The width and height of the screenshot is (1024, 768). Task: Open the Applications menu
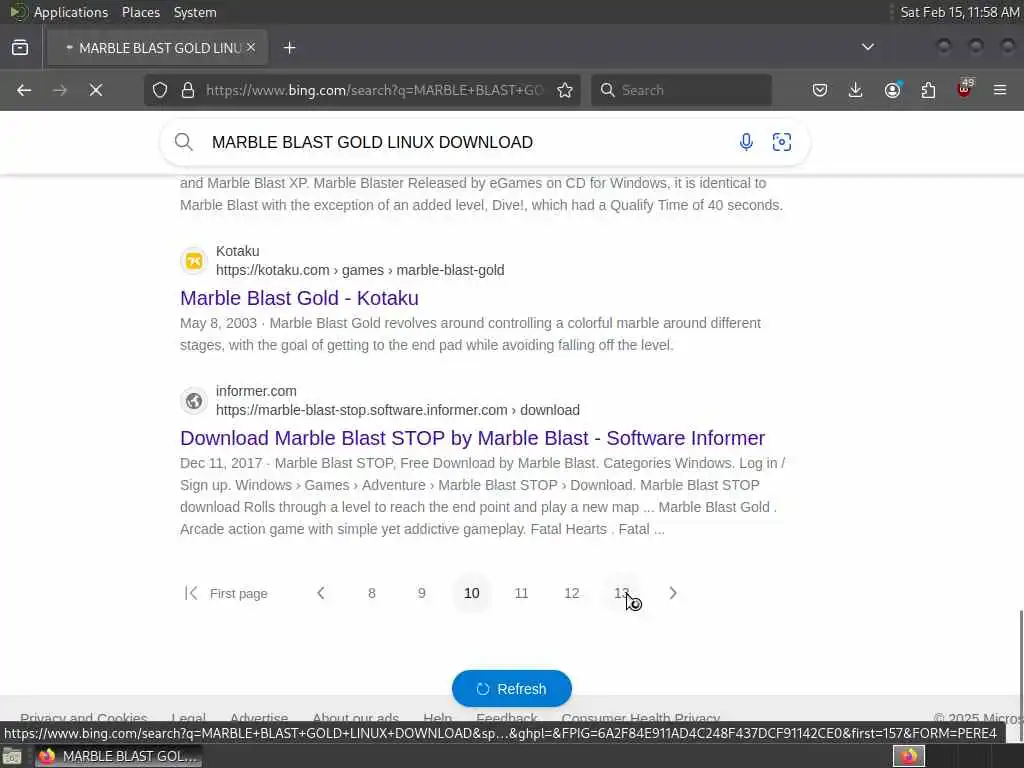(71, 12)
